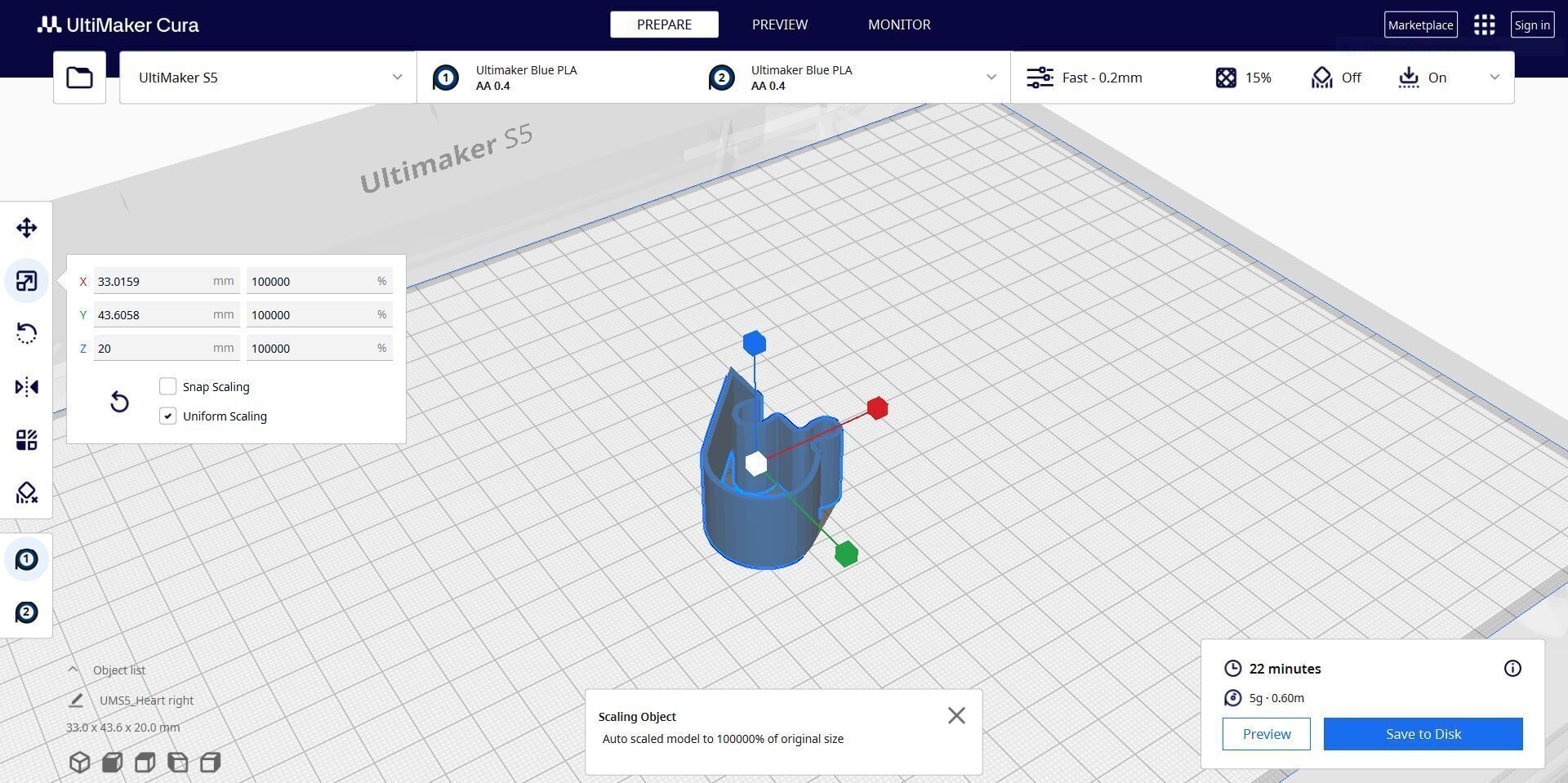Screen dimensions: 1568x783
Task: Click the Sign in button
Action: (1532, 24)
